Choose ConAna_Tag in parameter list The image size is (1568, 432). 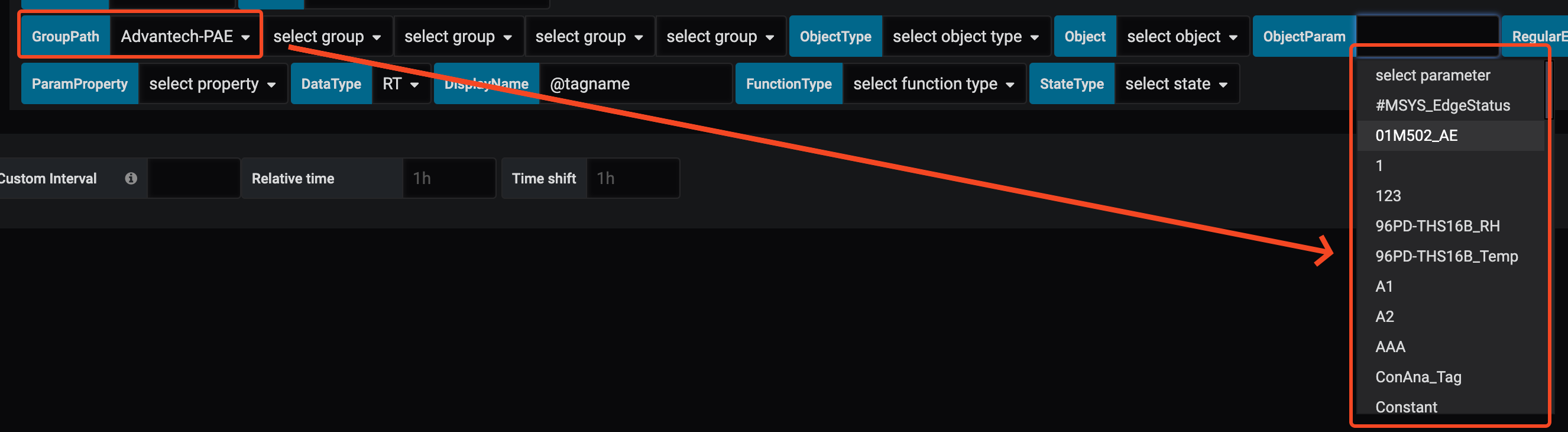coord(1418,377)
